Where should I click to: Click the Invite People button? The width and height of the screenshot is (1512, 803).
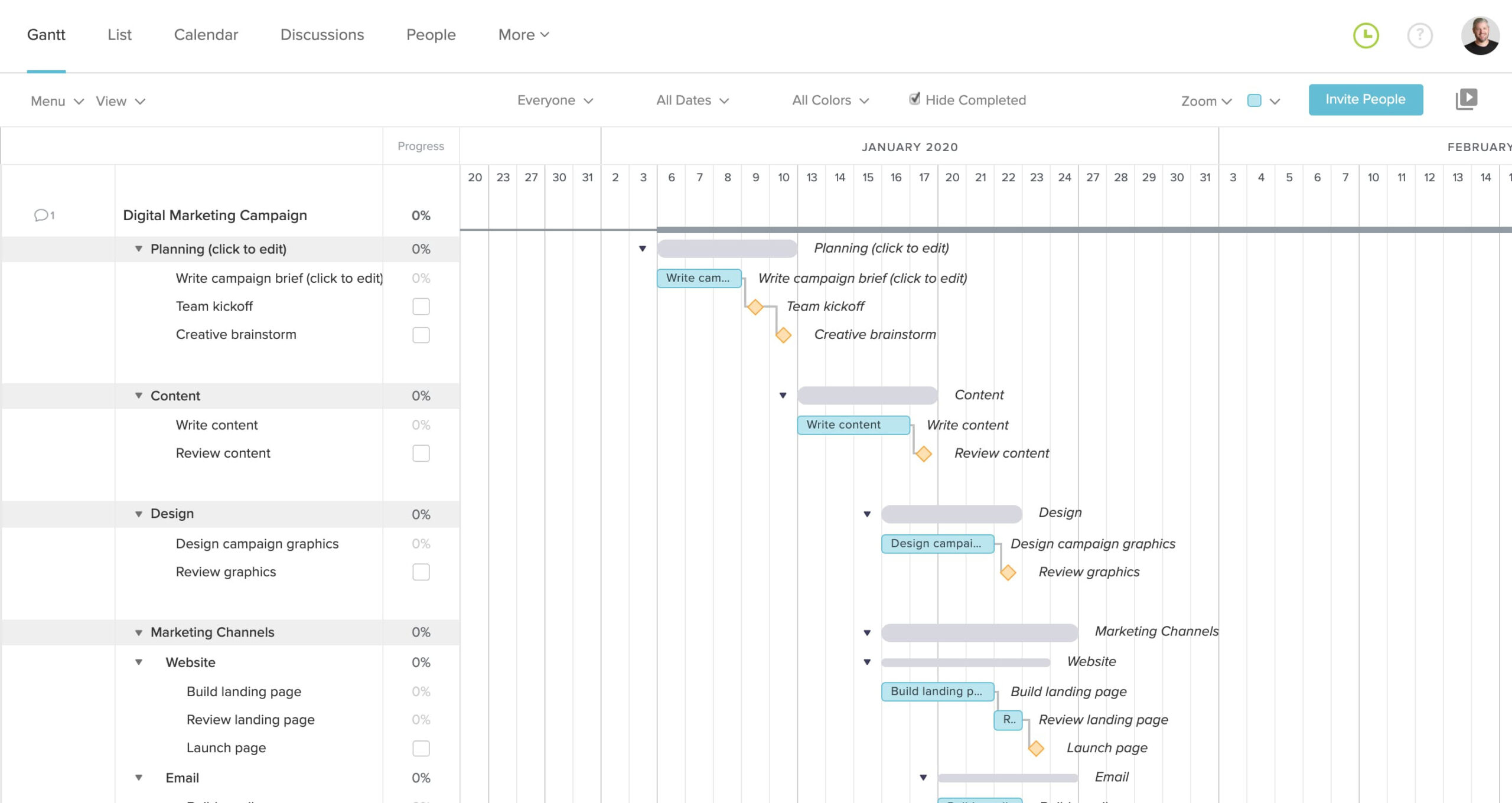pos(1365,98)
